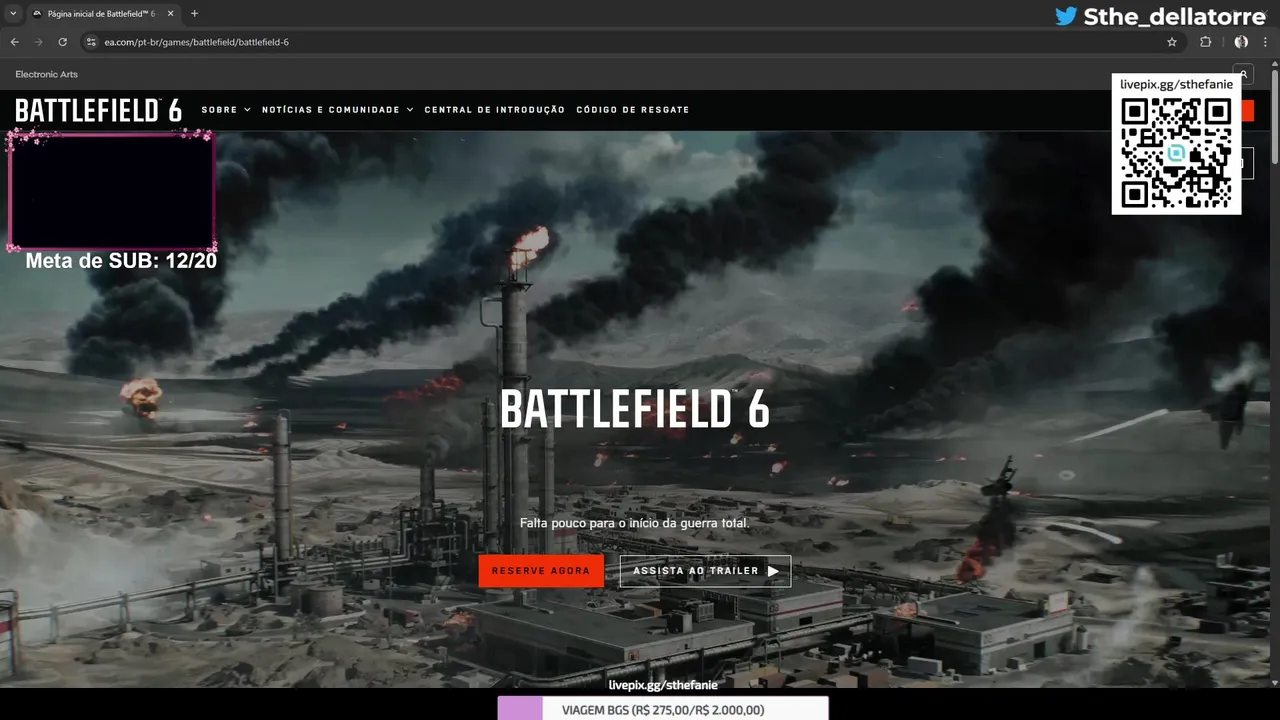Click the VIAGEM BGS donation progress bar

[x=663, y=709]
